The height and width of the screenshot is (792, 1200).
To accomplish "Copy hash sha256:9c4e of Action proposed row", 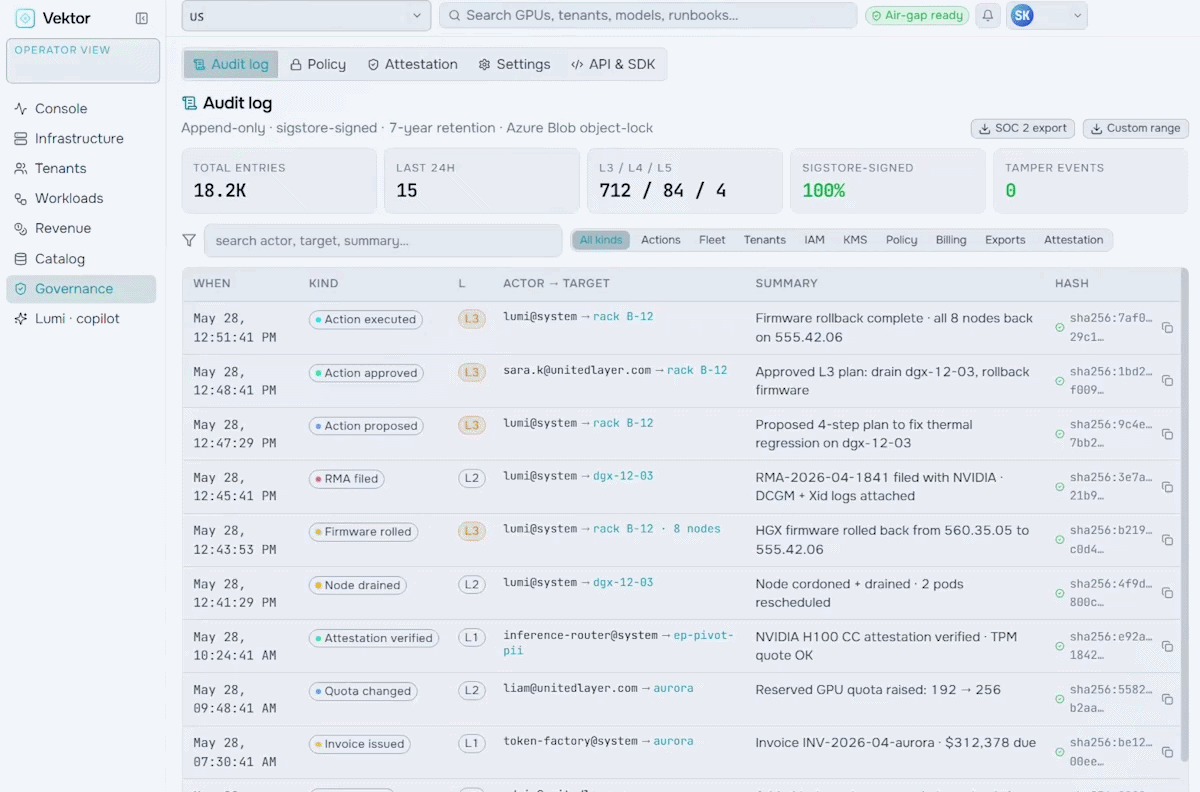I will 1167,434.
